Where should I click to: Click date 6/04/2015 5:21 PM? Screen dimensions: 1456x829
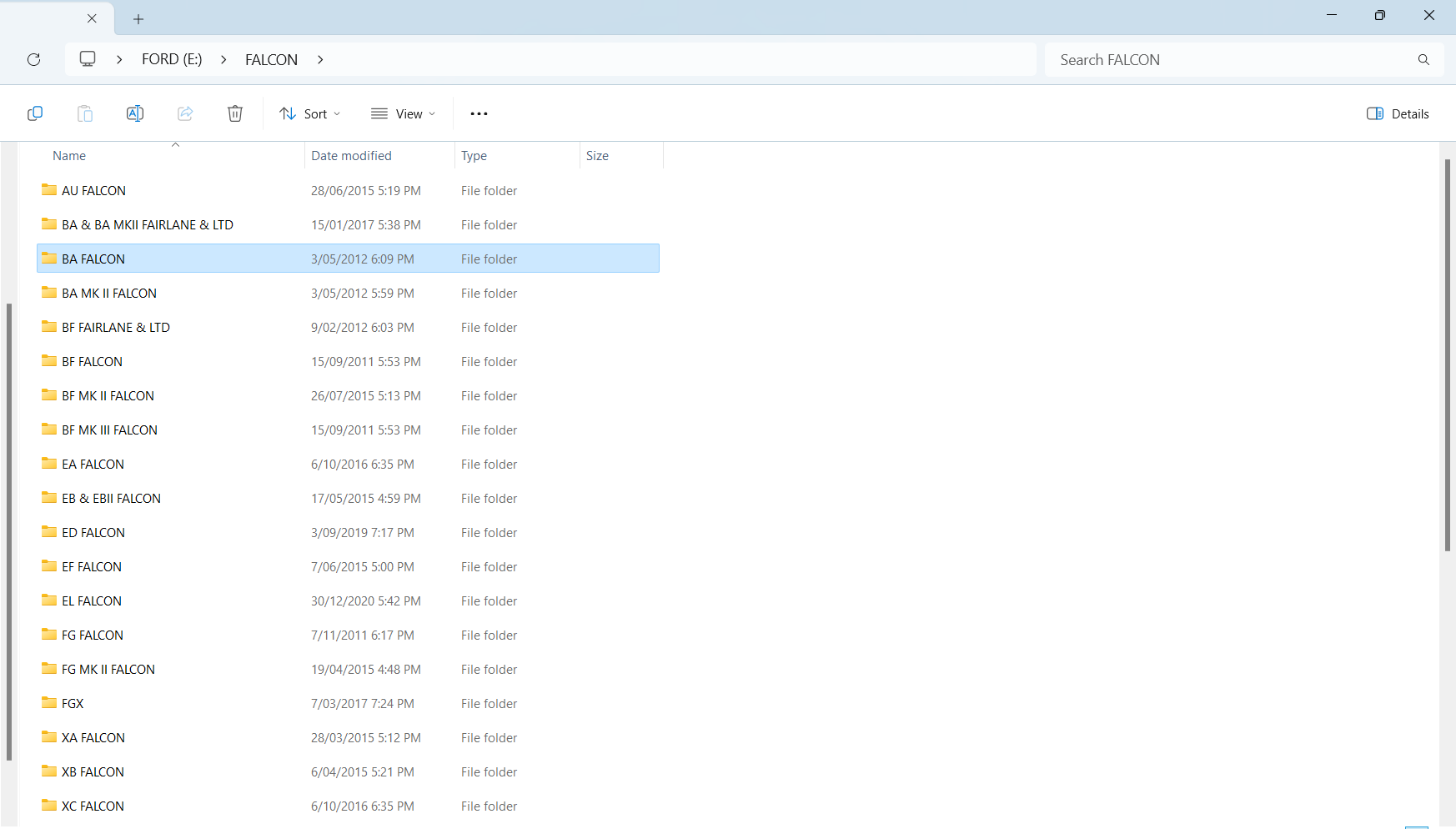363,771
